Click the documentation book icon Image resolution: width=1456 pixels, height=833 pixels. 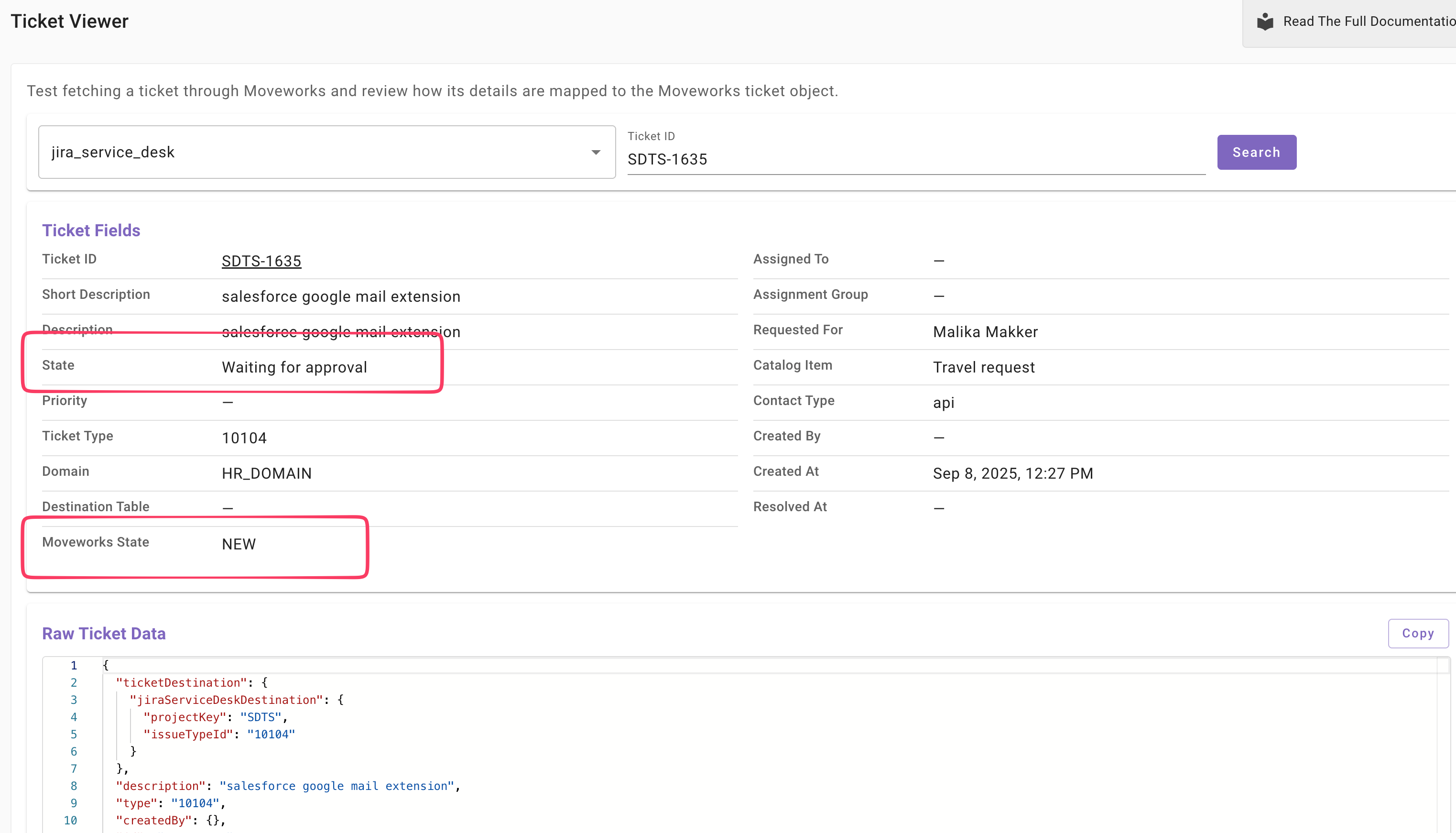1264,22
